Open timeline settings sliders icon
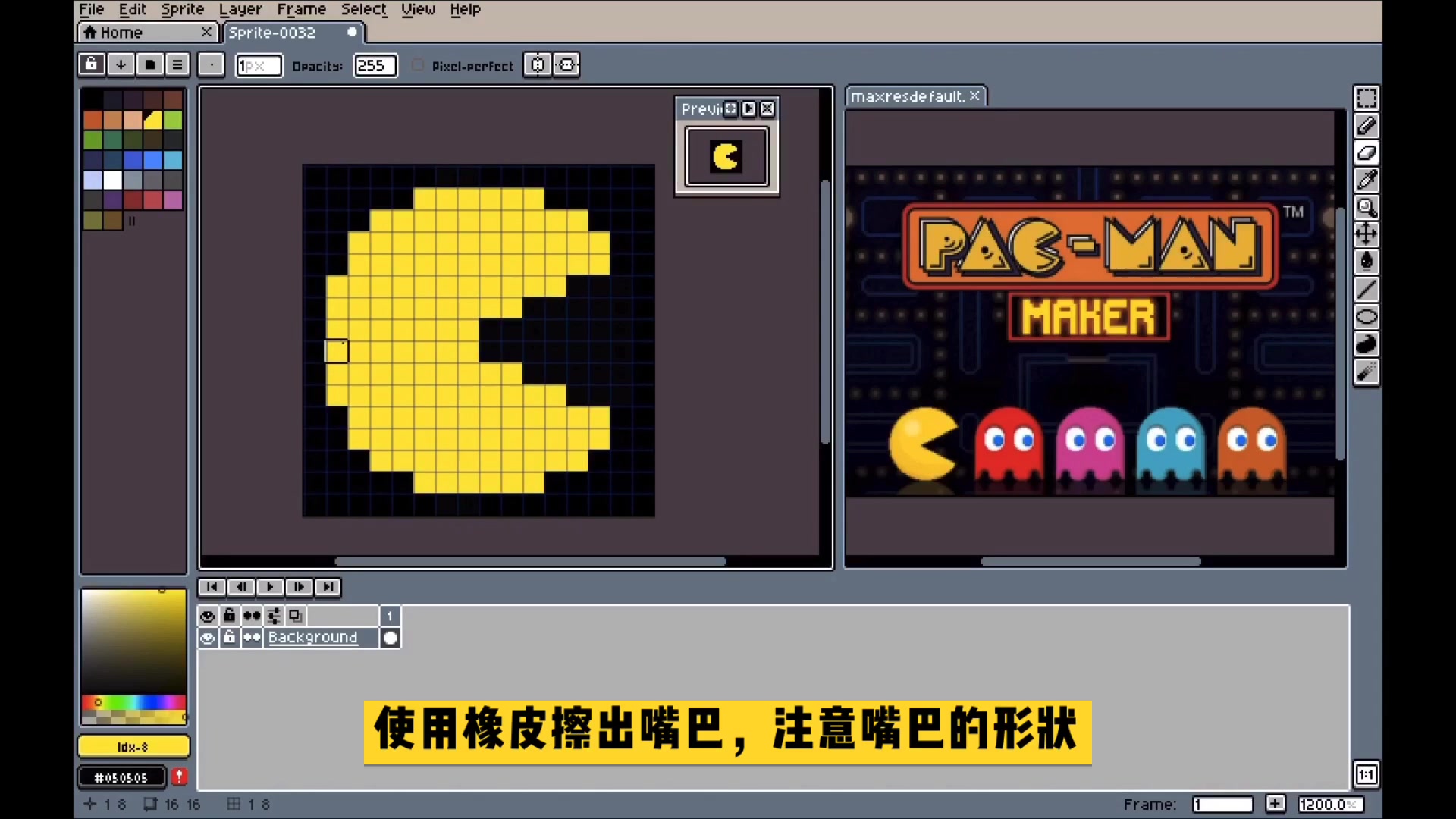 (274, 616)
